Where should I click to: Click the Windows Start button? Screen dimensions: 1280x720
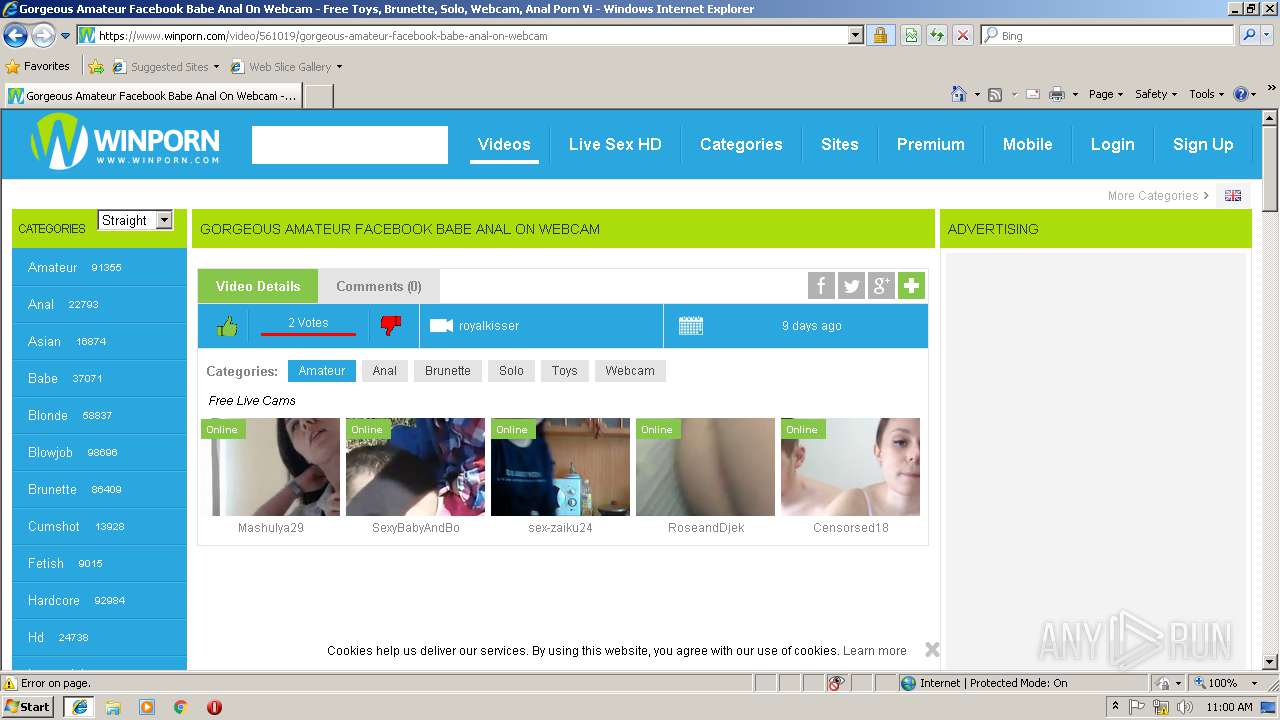click(x=28, y=707)
